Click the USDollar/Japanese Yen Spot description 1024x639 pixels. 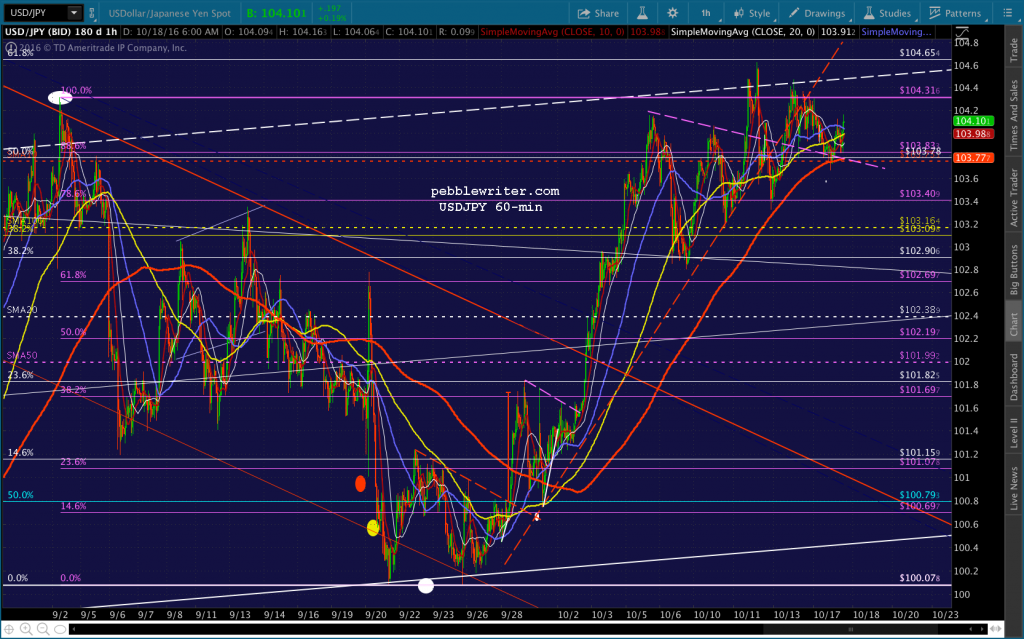(170, 13)
